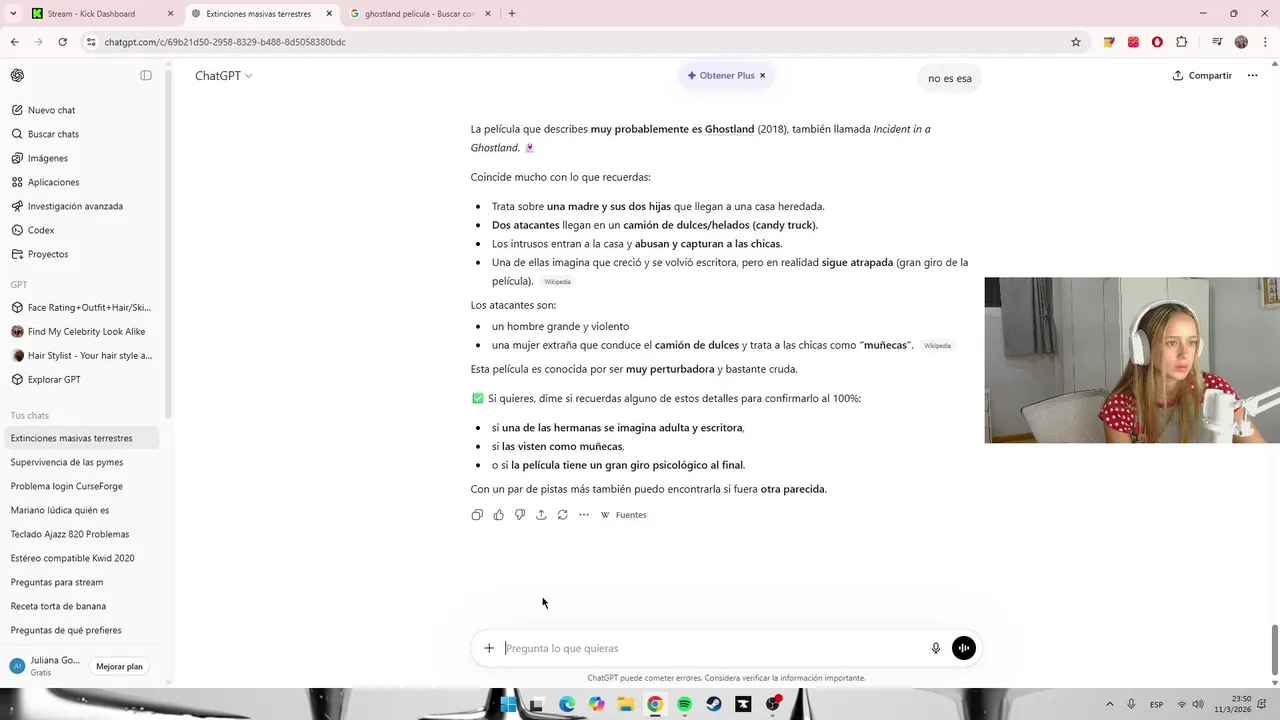Regenerate the response

click(562, 515)
